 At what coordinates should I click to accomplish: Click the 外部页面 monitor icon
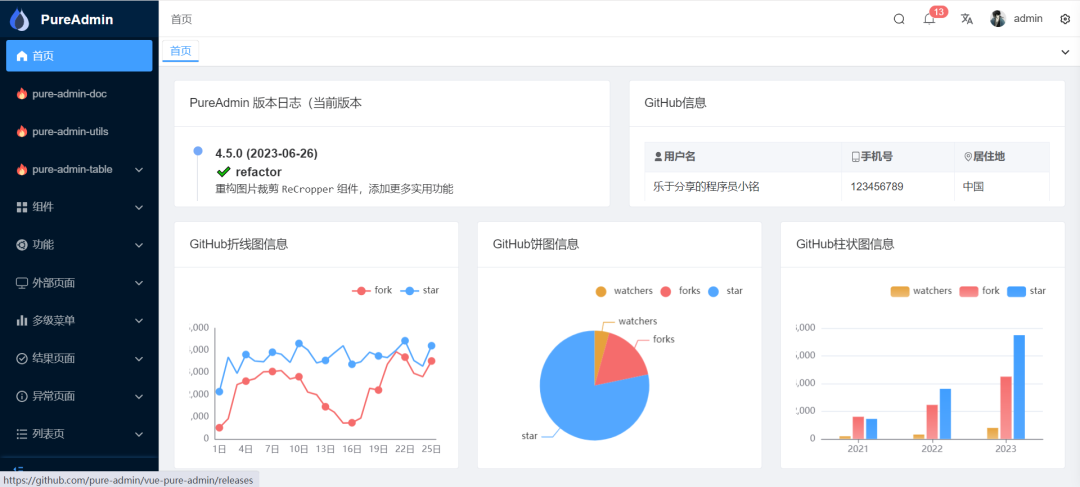[21, 283]
